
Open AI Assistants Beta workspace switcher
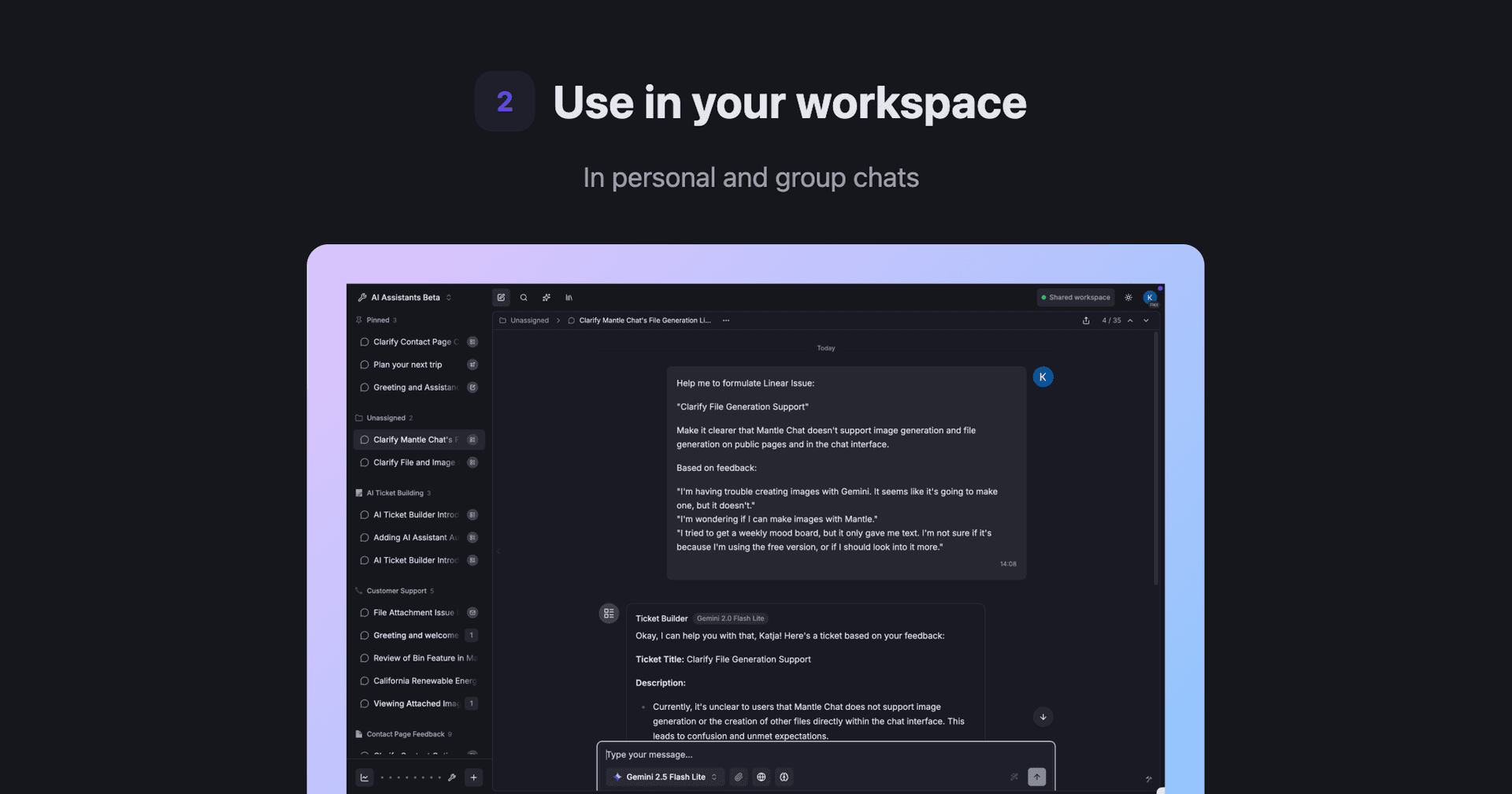coord(405,298)
